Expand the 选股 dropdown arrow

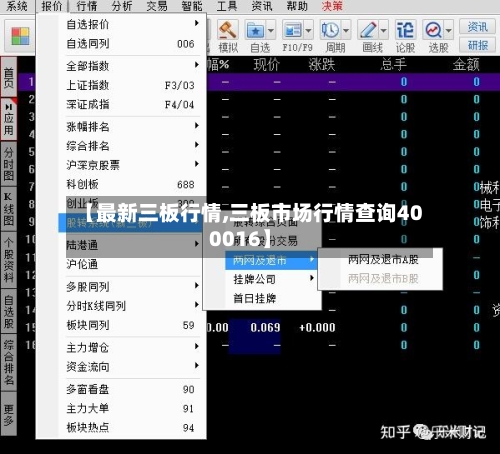pos(449,31)
